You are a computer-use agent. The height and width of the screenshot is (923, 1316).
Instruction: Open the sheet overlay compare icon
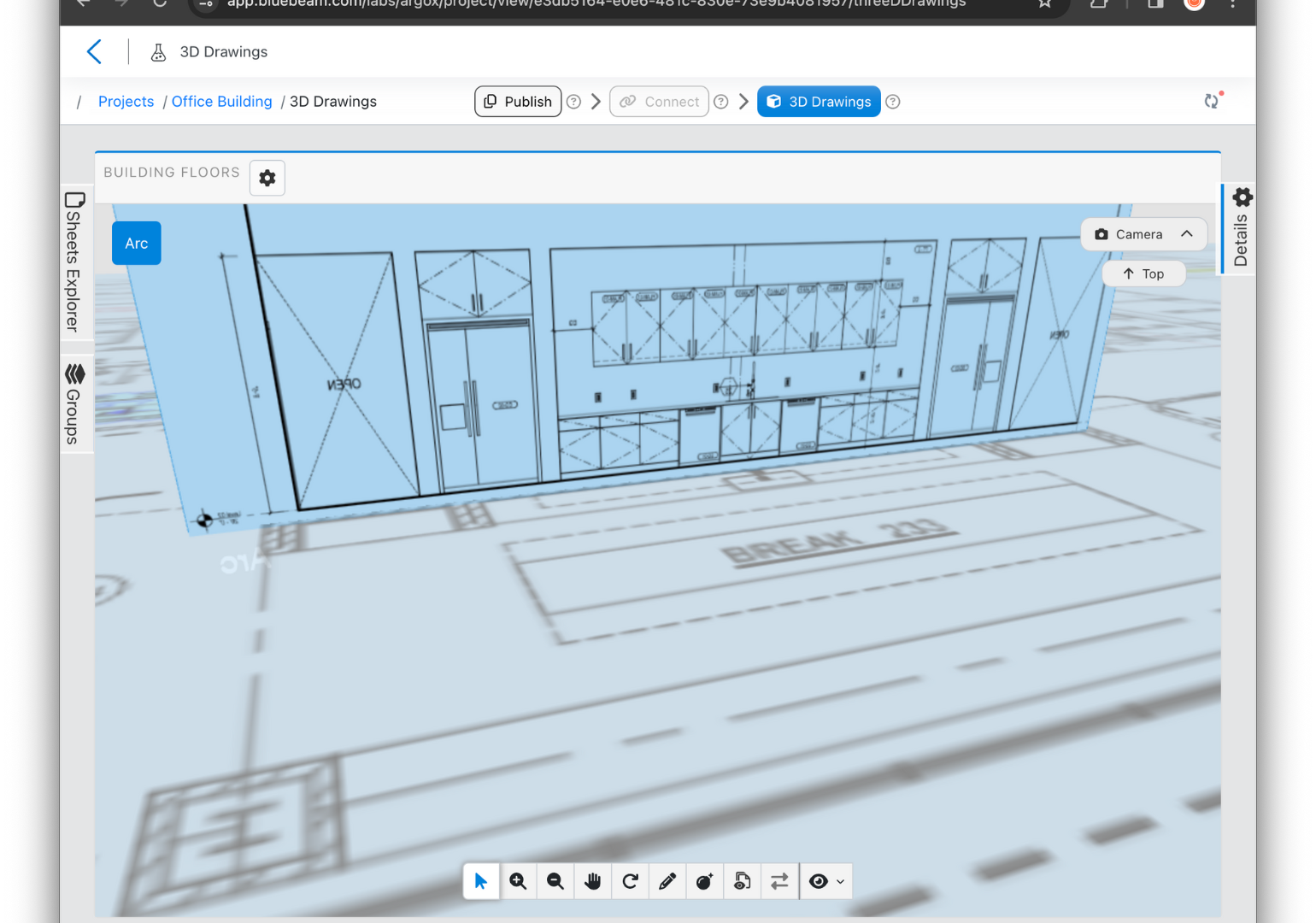pyautogui.click(x=779, y=881)
